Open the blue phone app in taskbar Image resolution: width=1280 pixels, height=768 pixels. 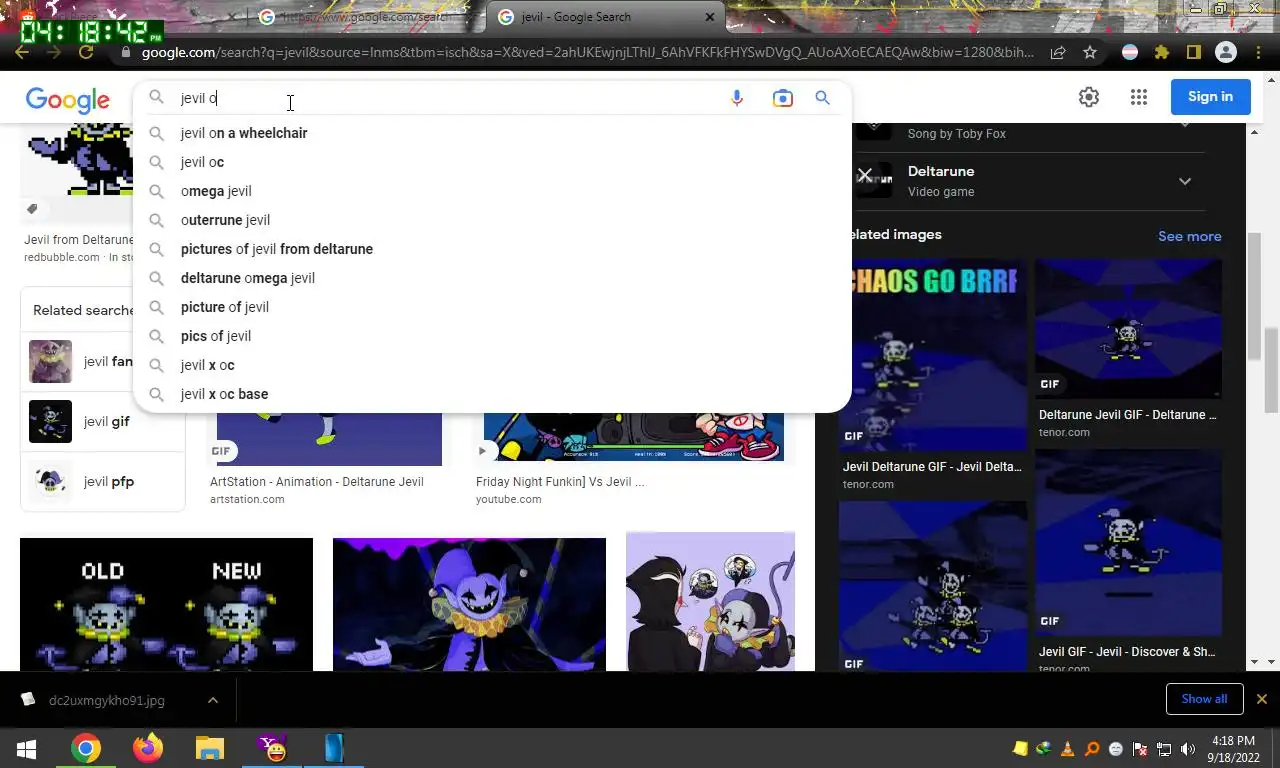coord(334,748)
